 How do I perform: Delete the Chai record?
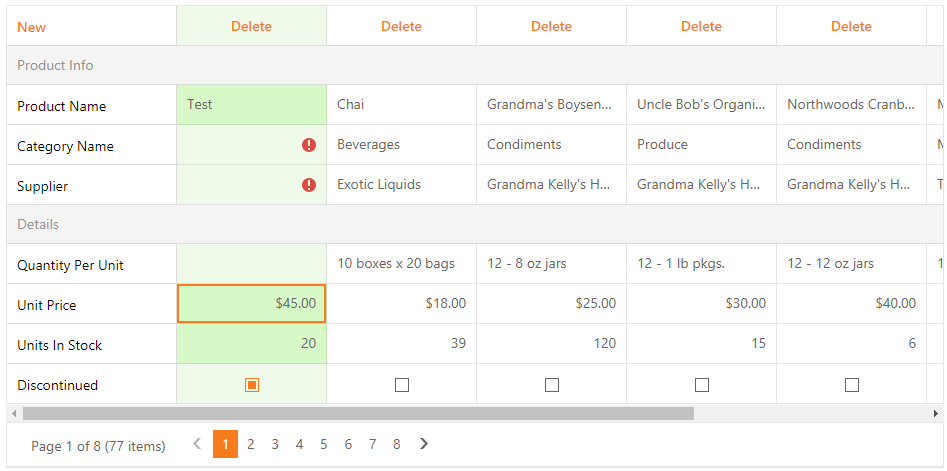[x=402, y=26]
